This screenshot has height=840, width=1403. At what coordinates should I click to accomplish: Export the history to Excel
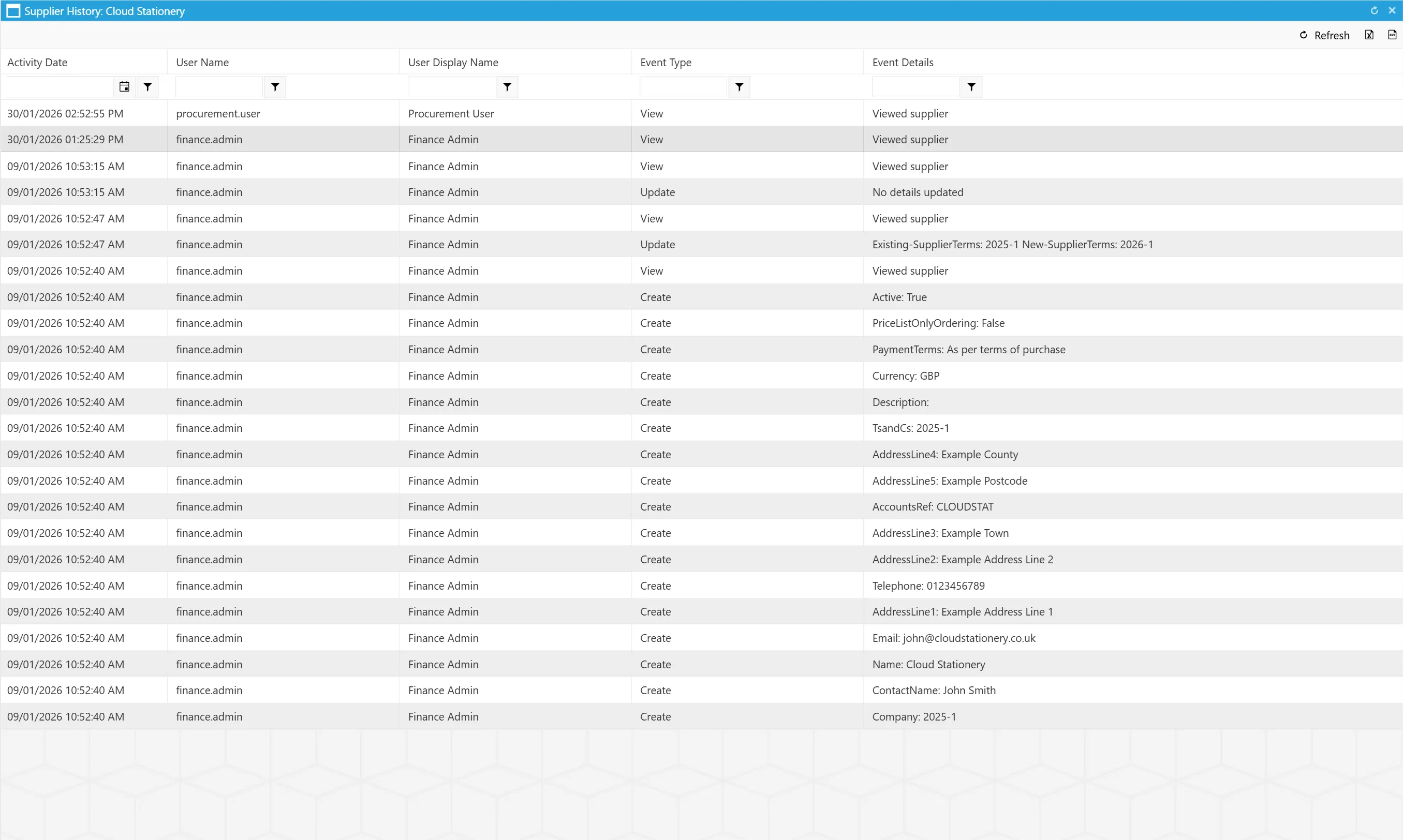[1369, 35]
